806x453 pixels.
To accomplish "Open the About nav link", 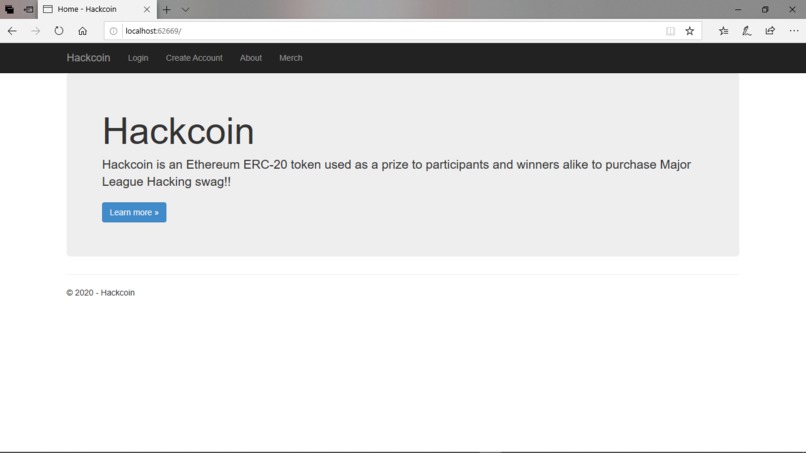I will pyautogui.click(x=251, y=58).
